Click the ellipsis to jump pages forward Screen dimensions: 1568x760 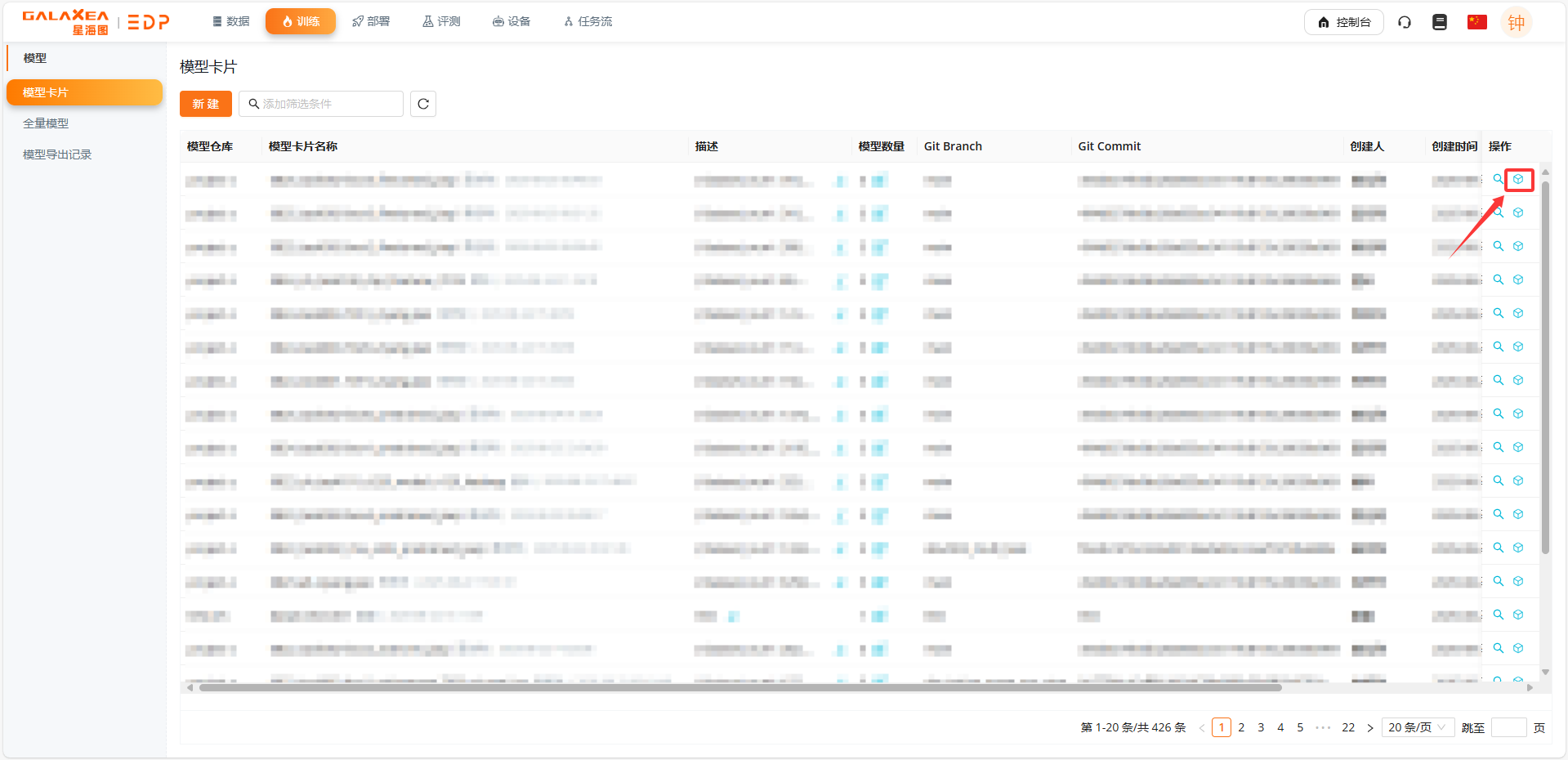click(1323, 727)
